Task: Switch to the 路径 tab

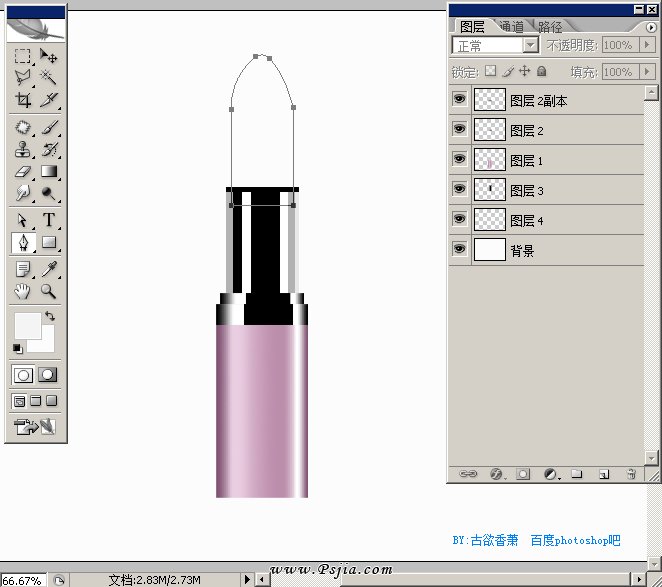Action: click(x=550, y=27)
